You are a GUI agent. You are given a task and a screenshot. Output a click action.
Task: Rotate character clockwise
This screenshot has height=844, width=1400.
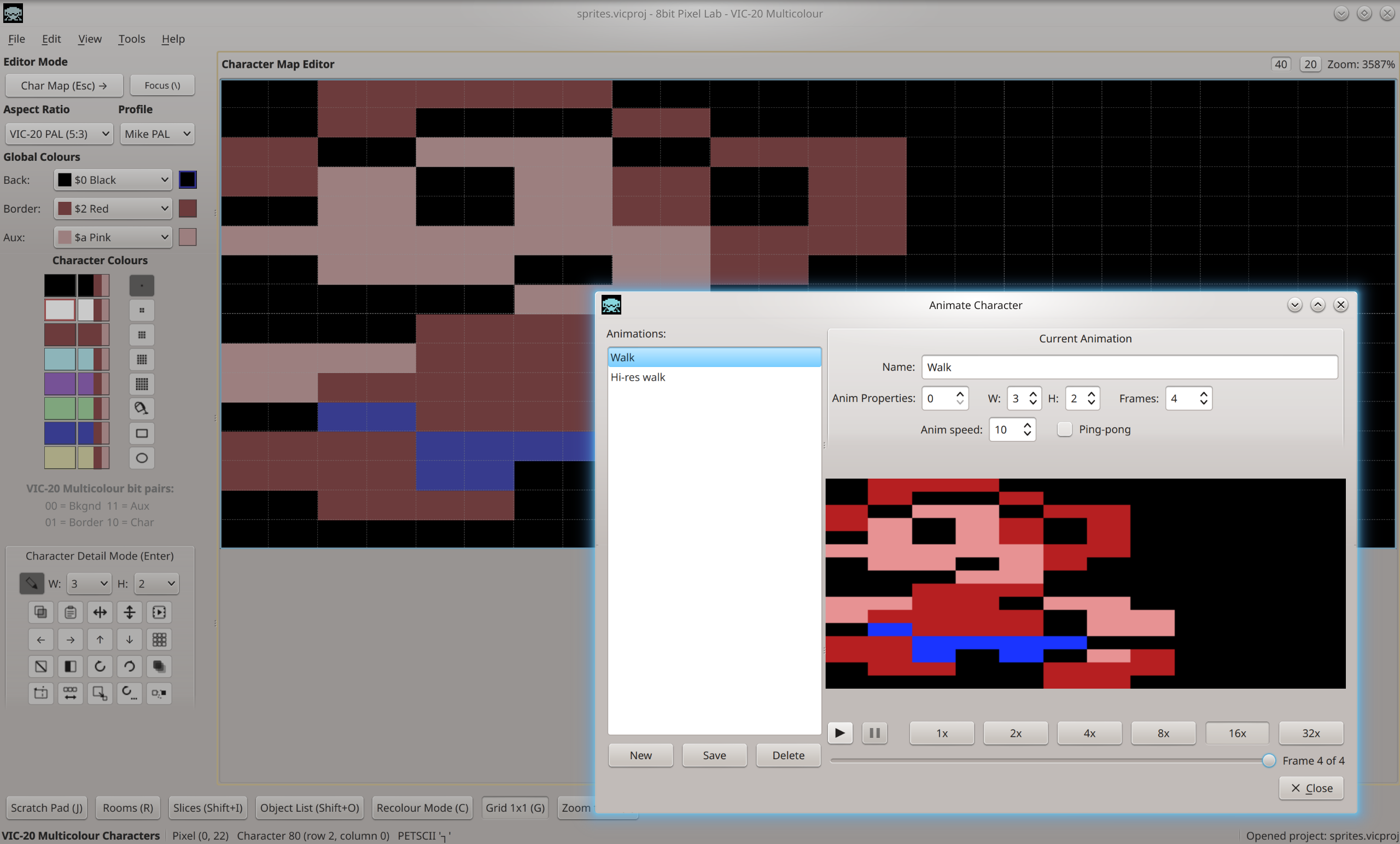click(100, 666)
